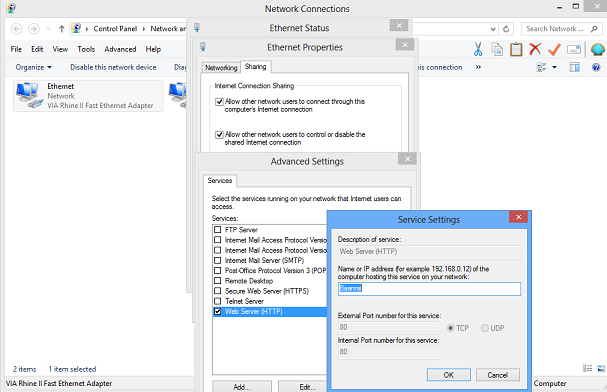Check the Telnet Server service
Image resolution: width=607 pixels, height=392 pixels.
(218, 301)
